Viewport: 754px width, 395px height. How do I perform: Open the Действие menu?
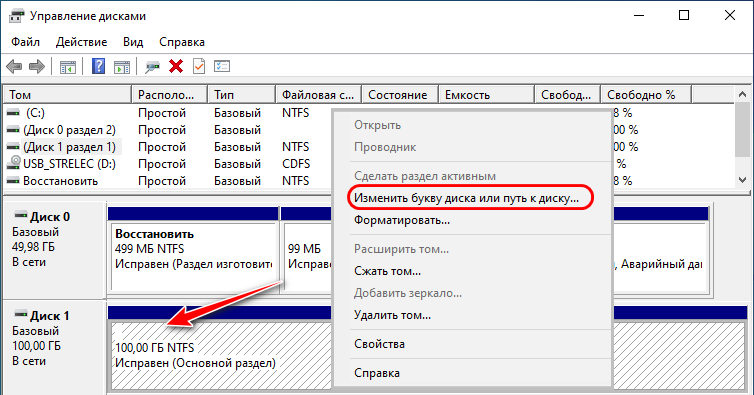(x=81, y=42)
